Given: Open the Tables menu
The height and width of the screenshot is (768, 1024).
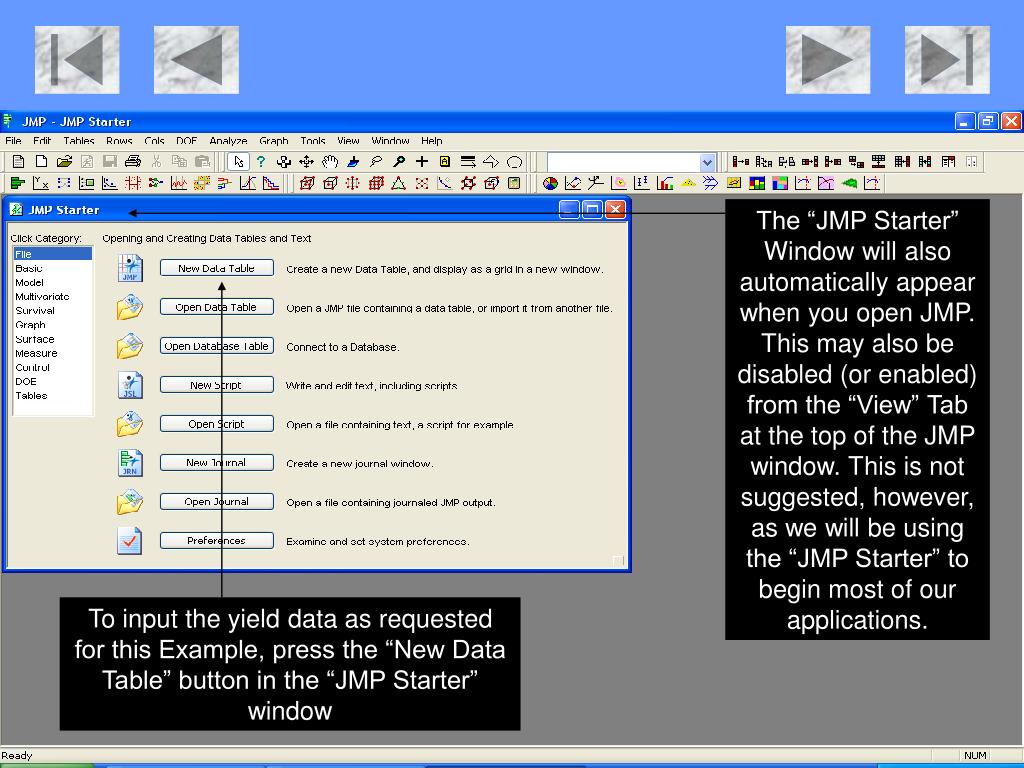Looking at the screenshot, I should (78, 140).
